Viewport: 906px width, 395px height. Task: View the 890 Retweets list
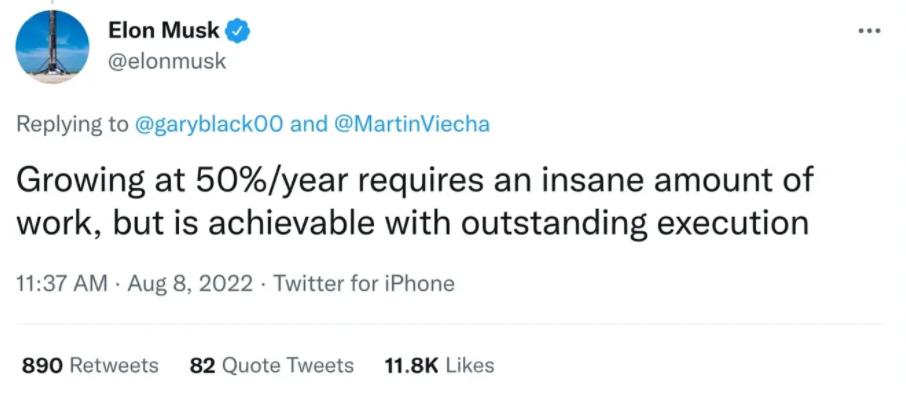click(x=90, y=366)
